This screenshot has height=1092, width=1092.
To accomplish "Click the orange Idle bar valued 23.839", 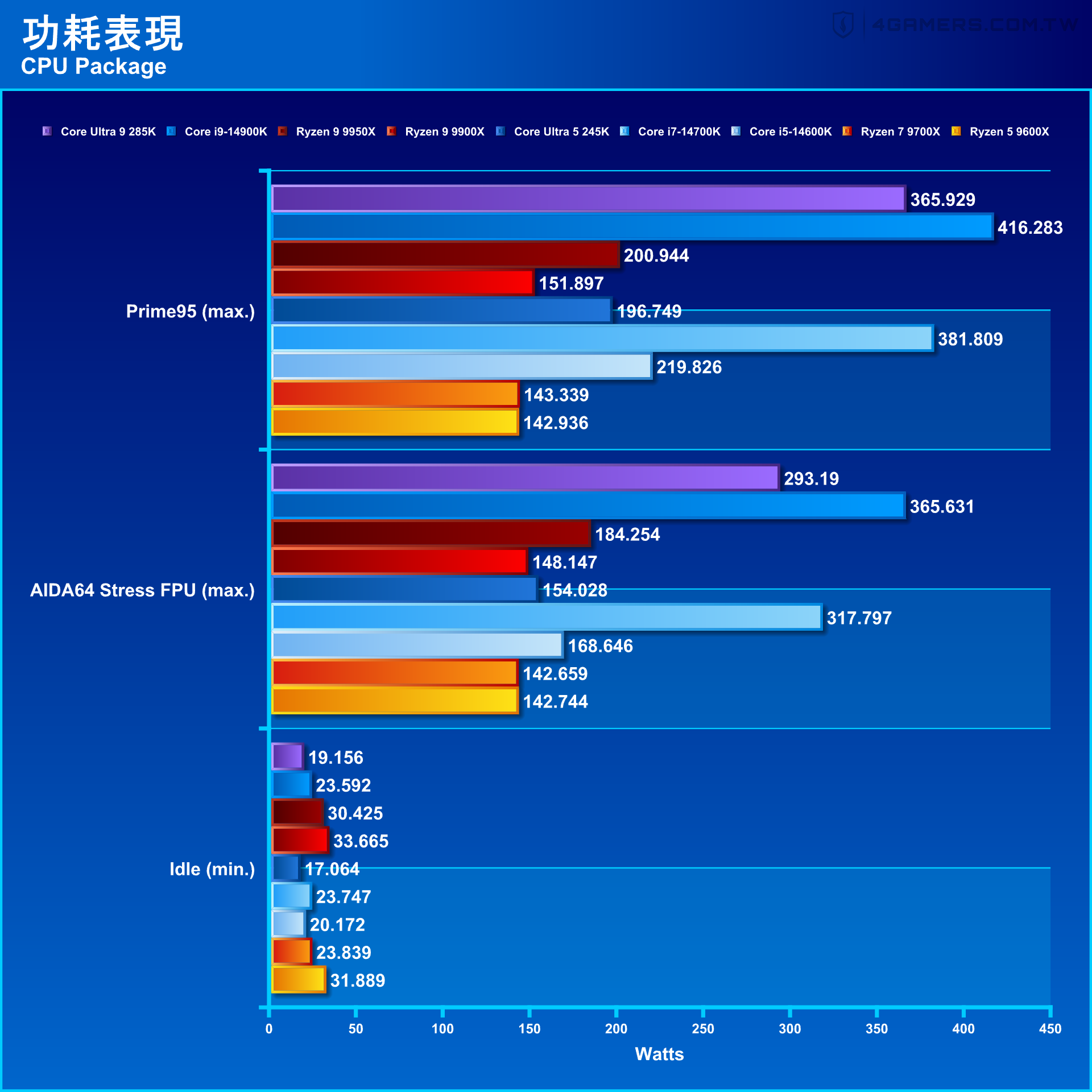I will click(292, 952).
